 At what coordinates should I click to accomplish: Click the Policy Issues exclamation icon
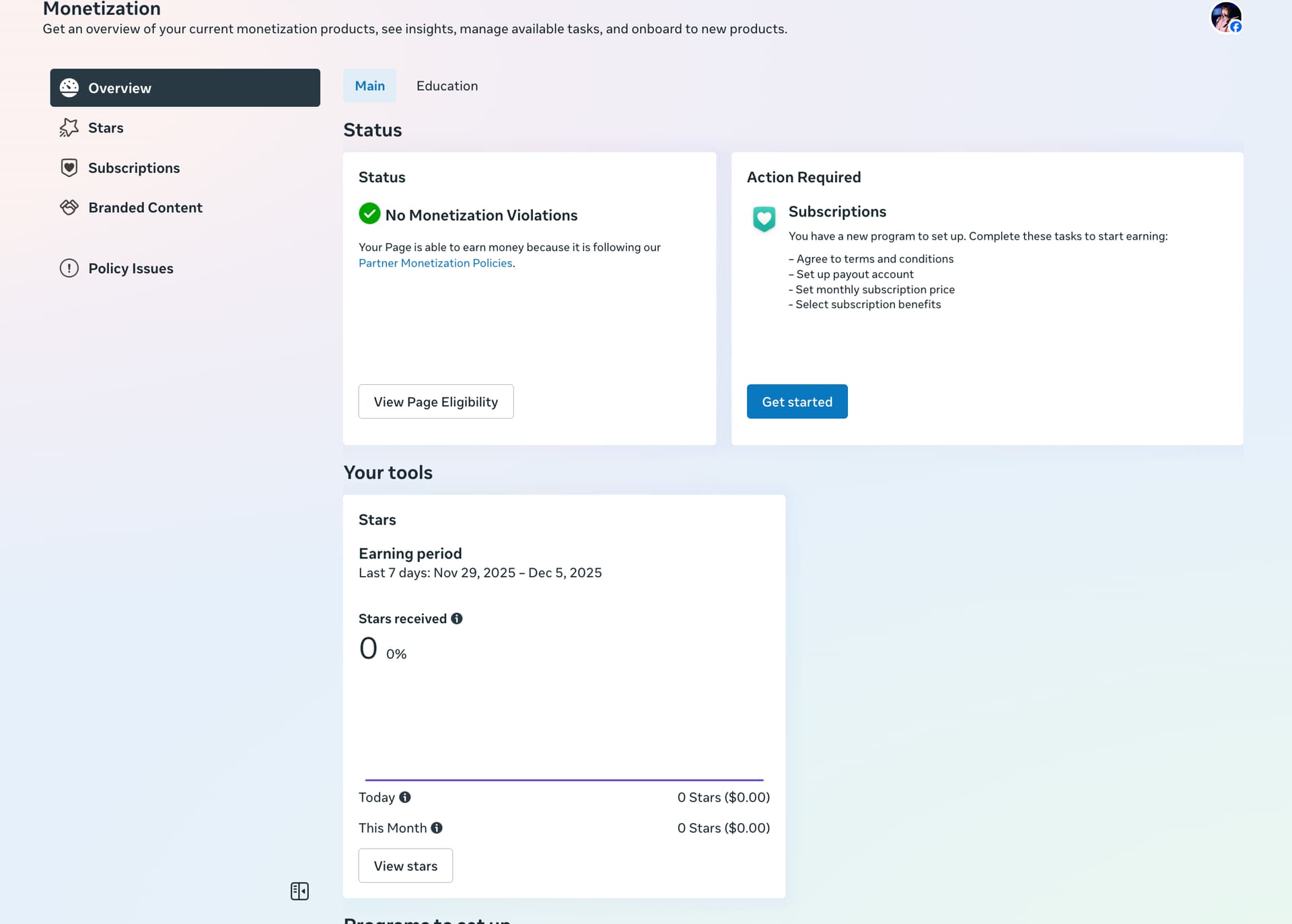pos(69,268)
